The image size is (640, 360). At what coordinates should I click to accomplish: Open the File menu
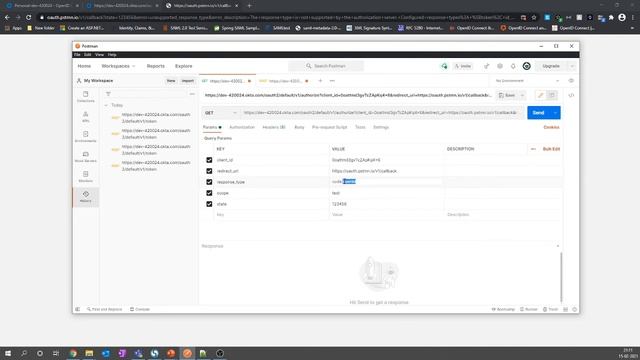(77, 55)
